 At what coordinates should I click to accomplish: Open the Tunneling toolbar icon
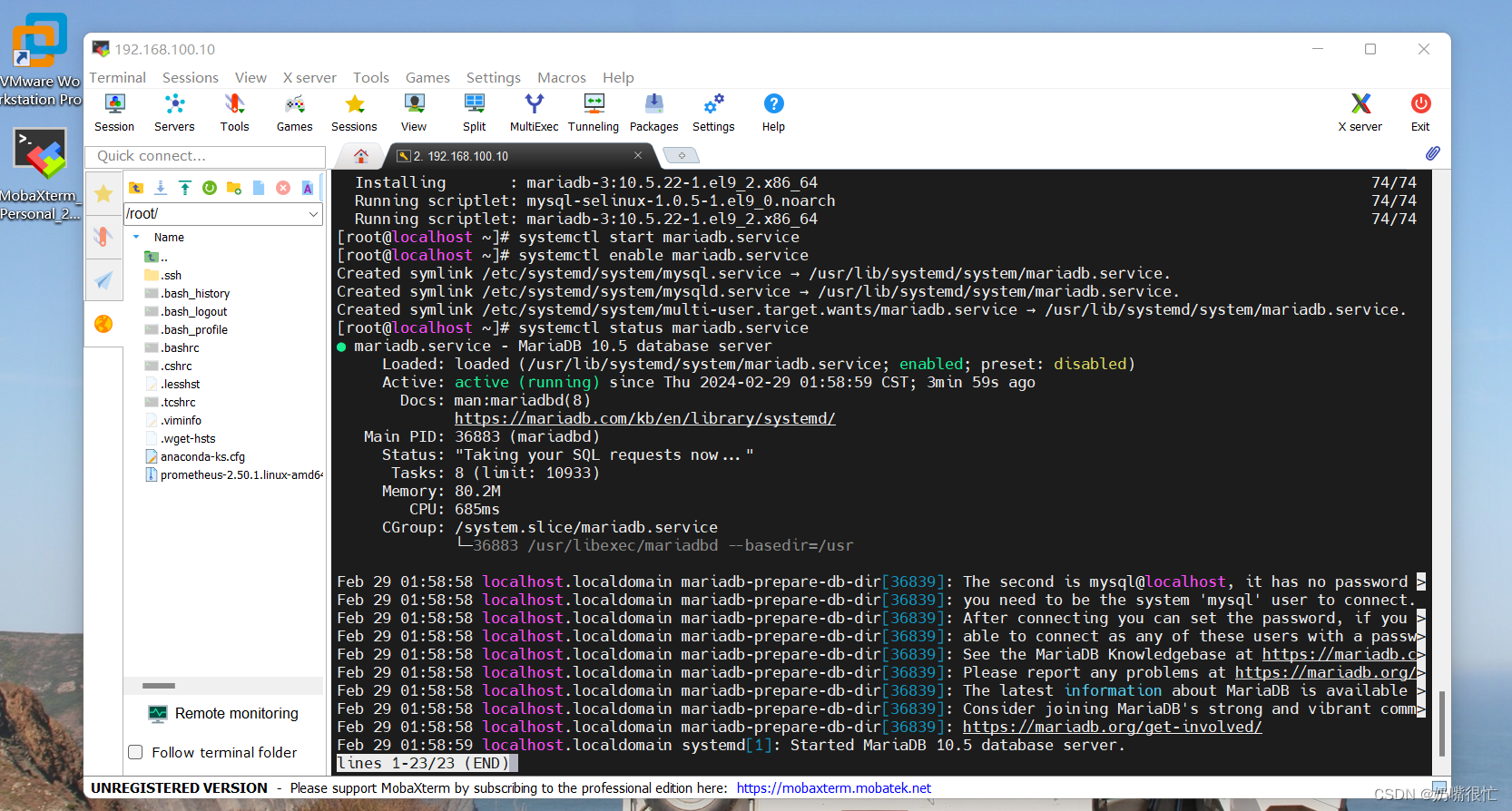click(x=594, y=112)
